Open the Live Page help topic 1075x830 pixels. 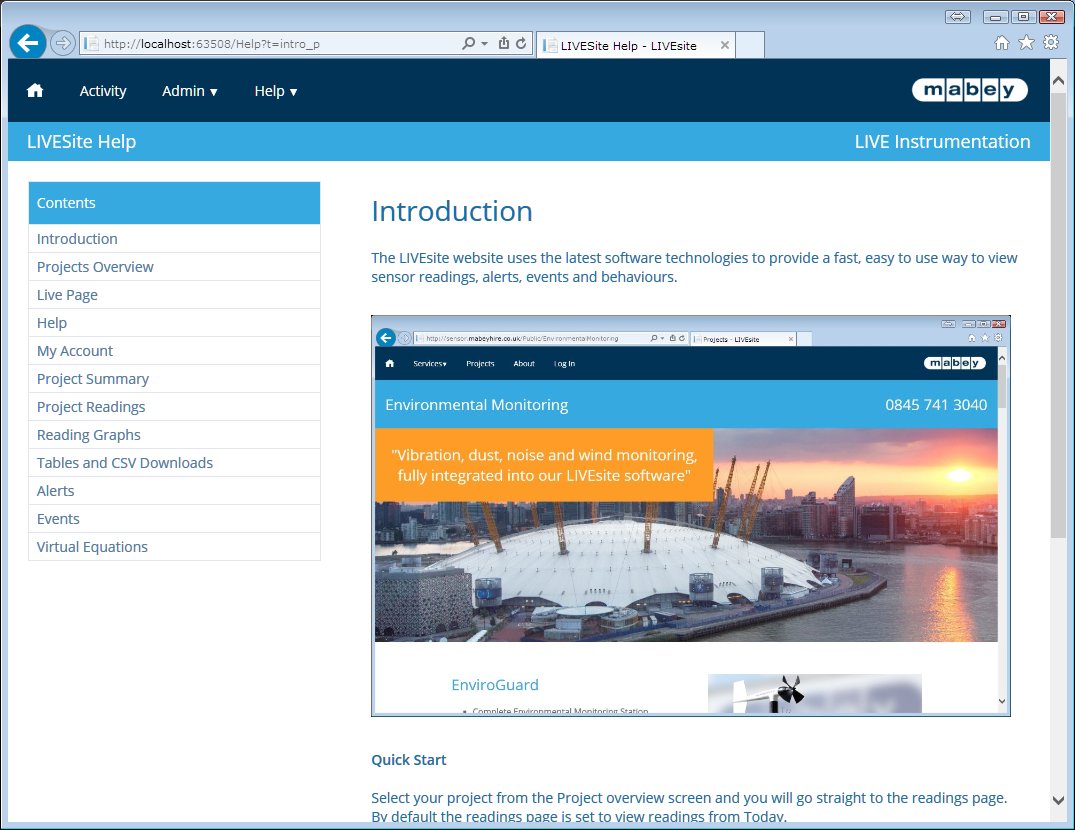pos(174,295)
